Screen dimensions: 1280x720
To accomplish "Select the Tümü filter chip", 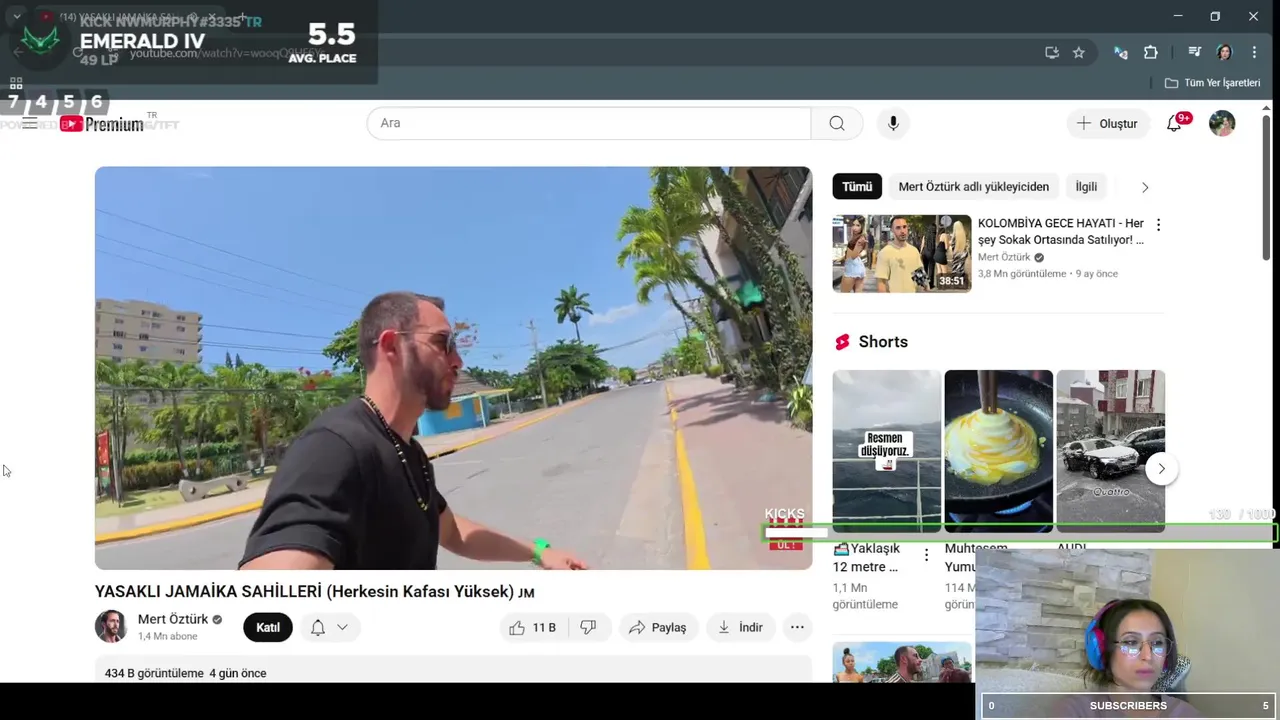I will coord(857,187).
